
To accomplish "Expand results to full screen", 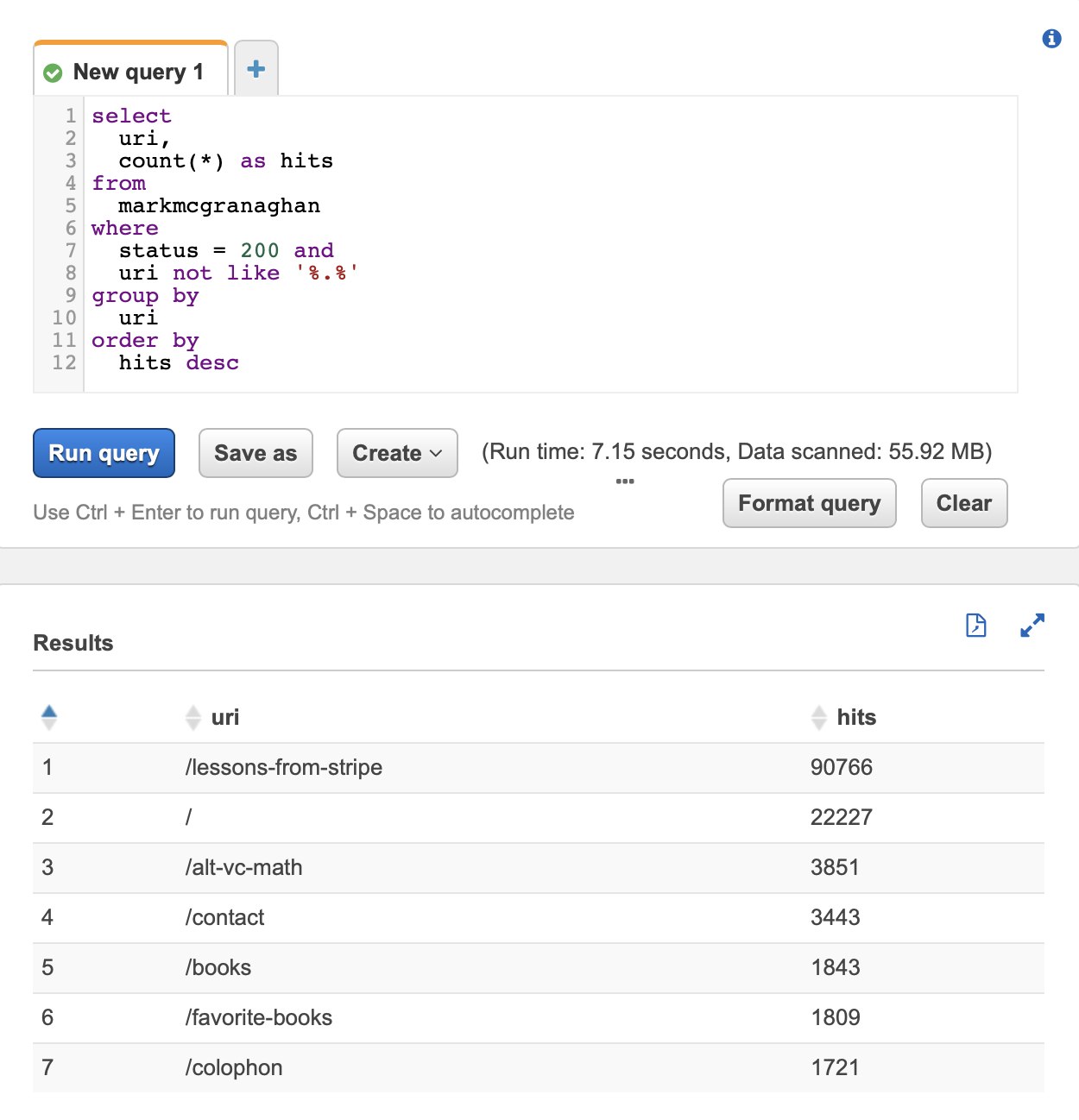I will [1032, 625].
